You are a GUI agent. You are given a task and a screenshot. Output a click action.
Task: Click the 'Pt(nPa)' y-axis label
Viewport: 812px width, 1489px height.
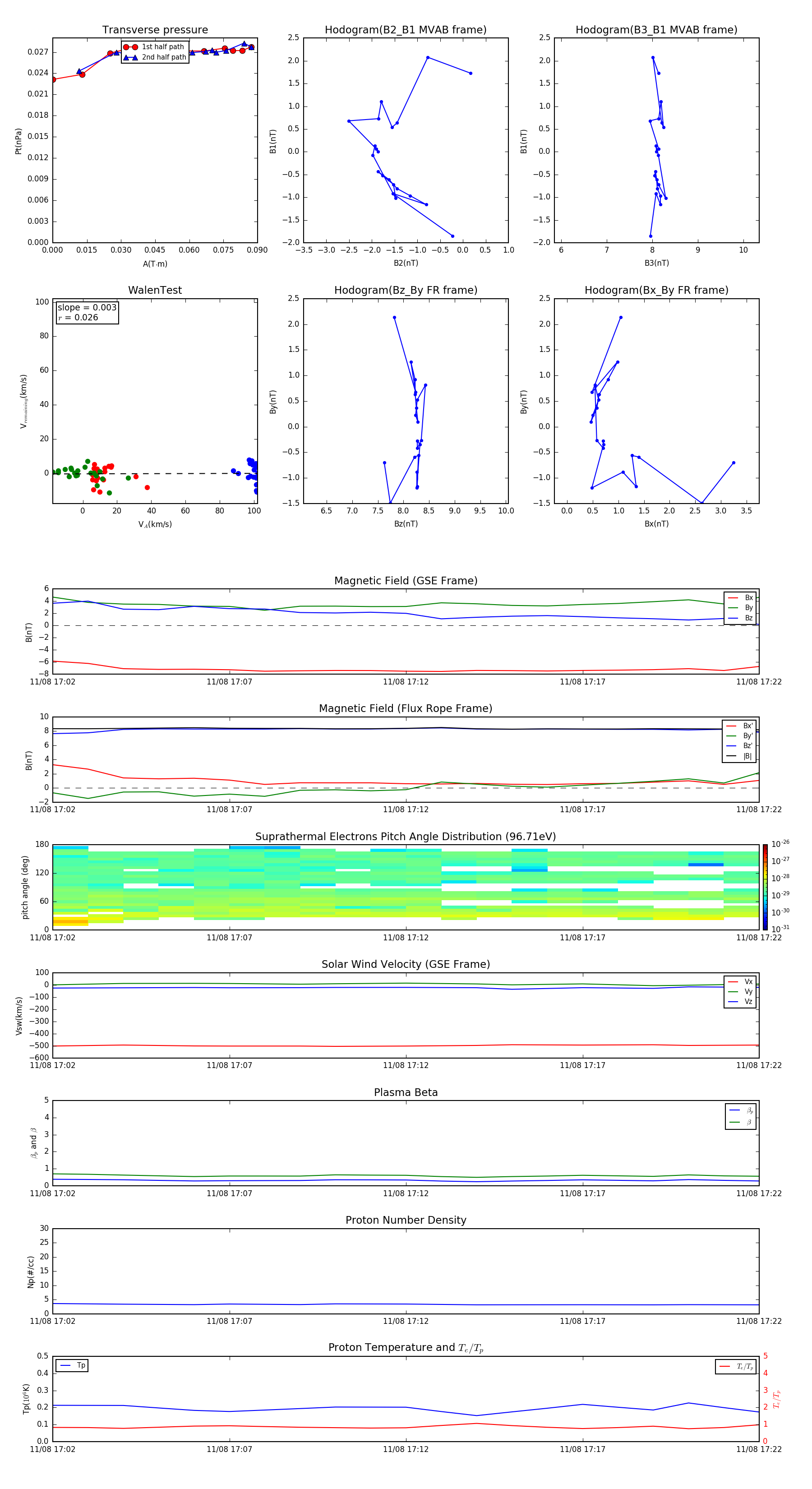click(x=18, y=140)
